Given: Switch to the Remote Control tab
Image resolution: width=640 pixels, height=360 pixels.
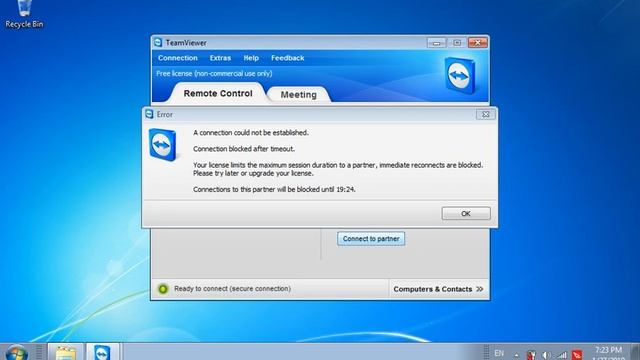Looking at the screenshot, I should (x=218, y=93).
